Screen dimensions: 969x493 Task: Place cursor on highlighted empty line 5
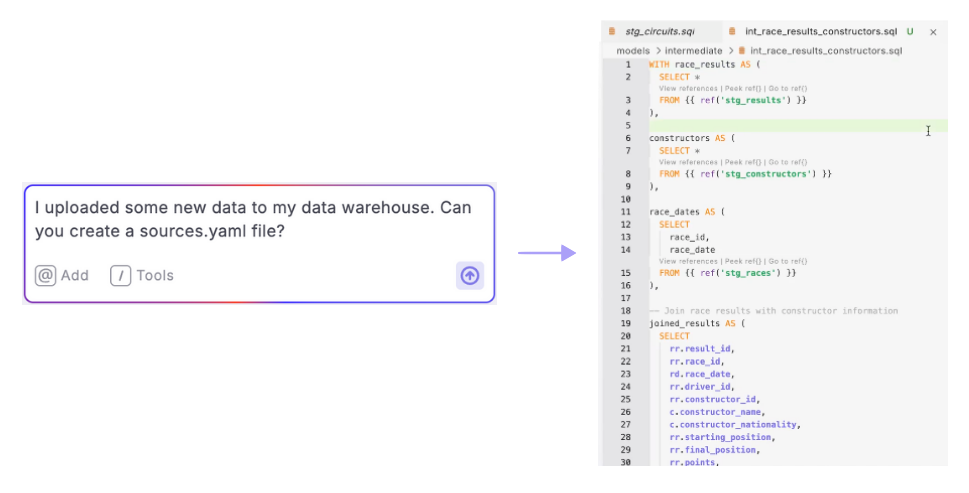coord(780,126)
